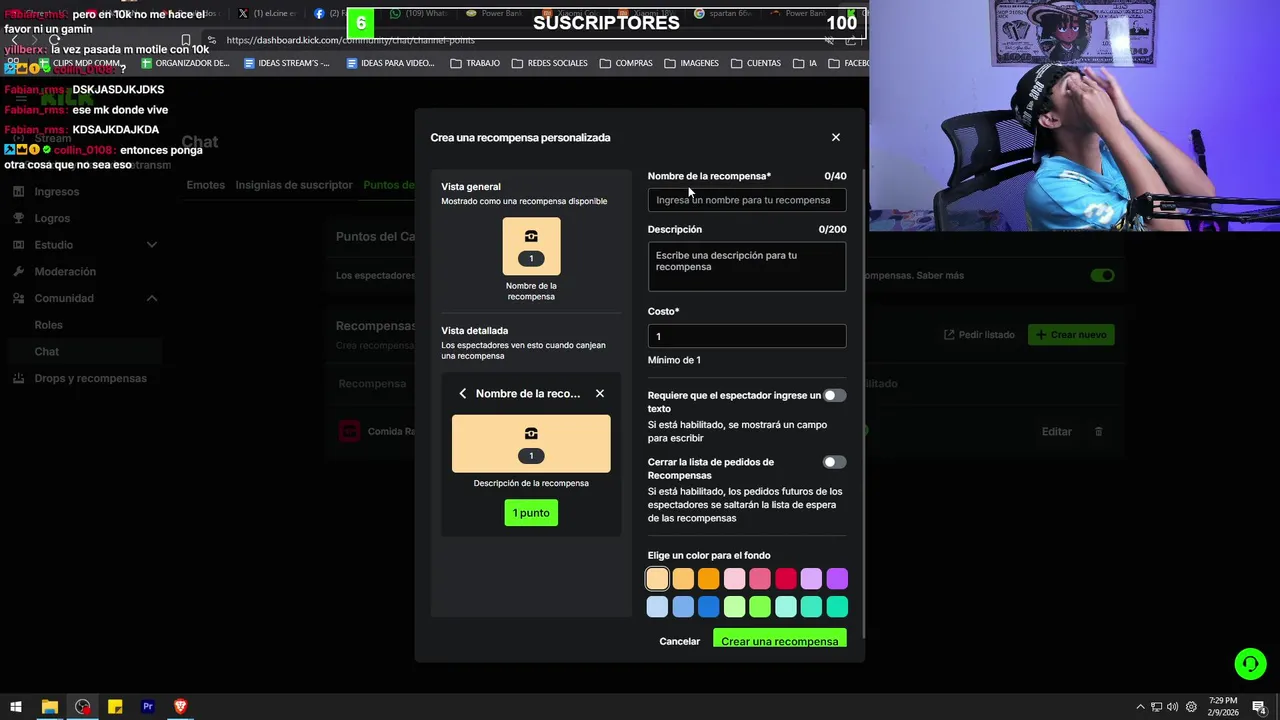Viewport: 1280px width, 720px height.
Task: Delete Comida reward with trash icon
Action: tap(1098, 432)
